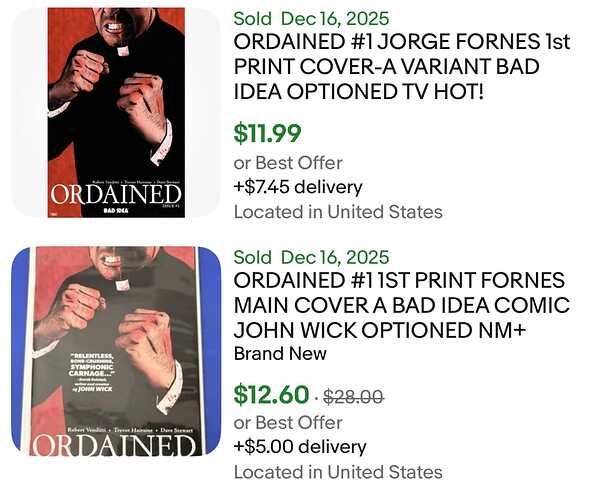
Task: Click the green "Sold" label above the Jorge Fornes title
Action: pyautogui.click(x=253, y=19)
